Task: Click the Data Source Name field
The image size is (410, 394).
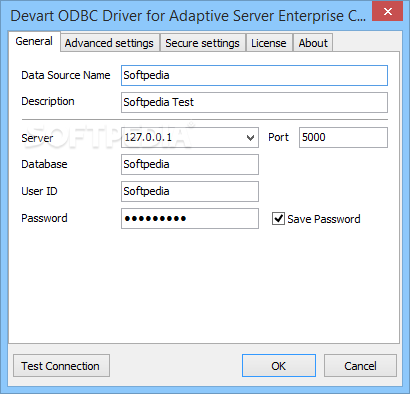Action: click(254, 75)
